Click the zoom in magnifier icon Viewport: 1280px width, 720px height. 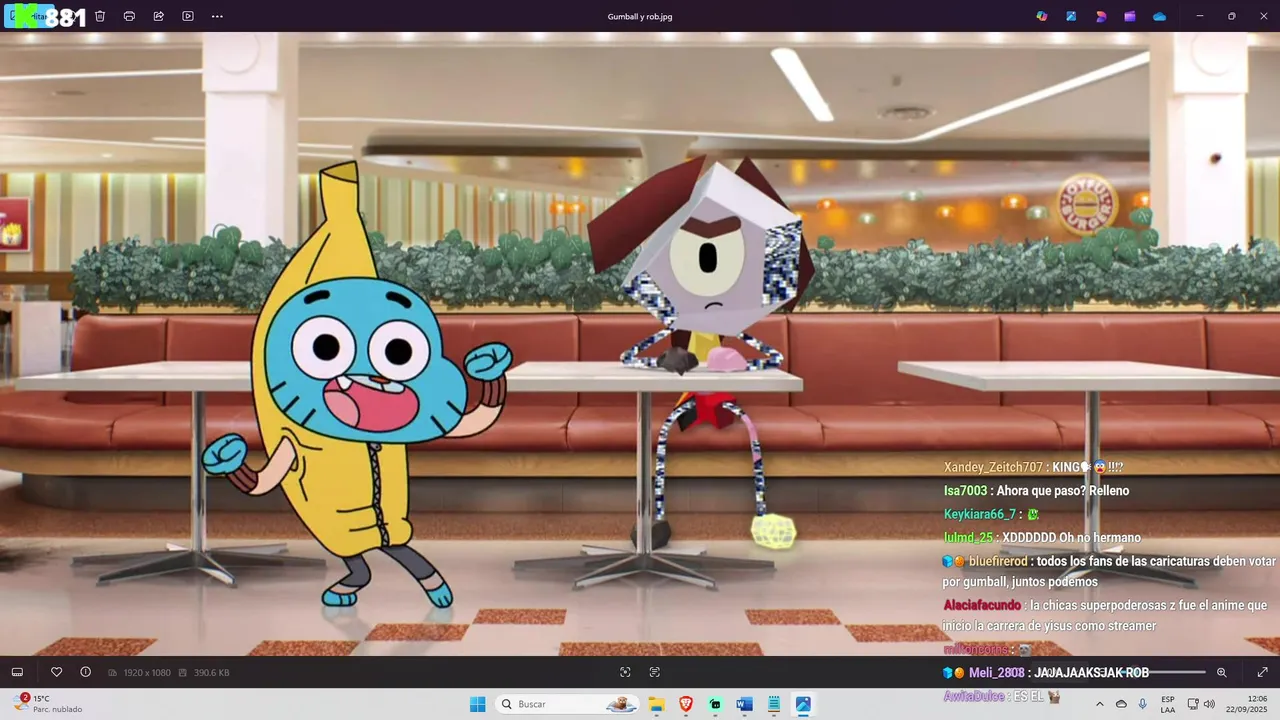[1221, 672]
